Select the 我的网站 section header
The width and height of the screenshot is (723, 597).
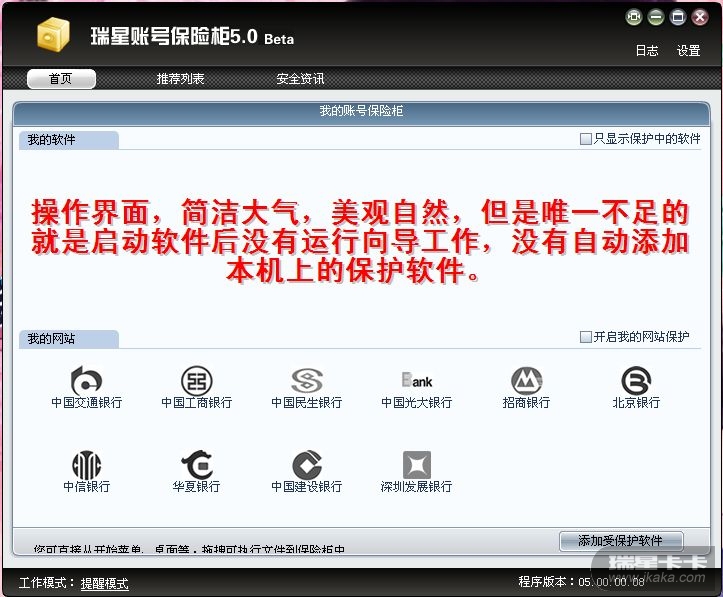69,339
